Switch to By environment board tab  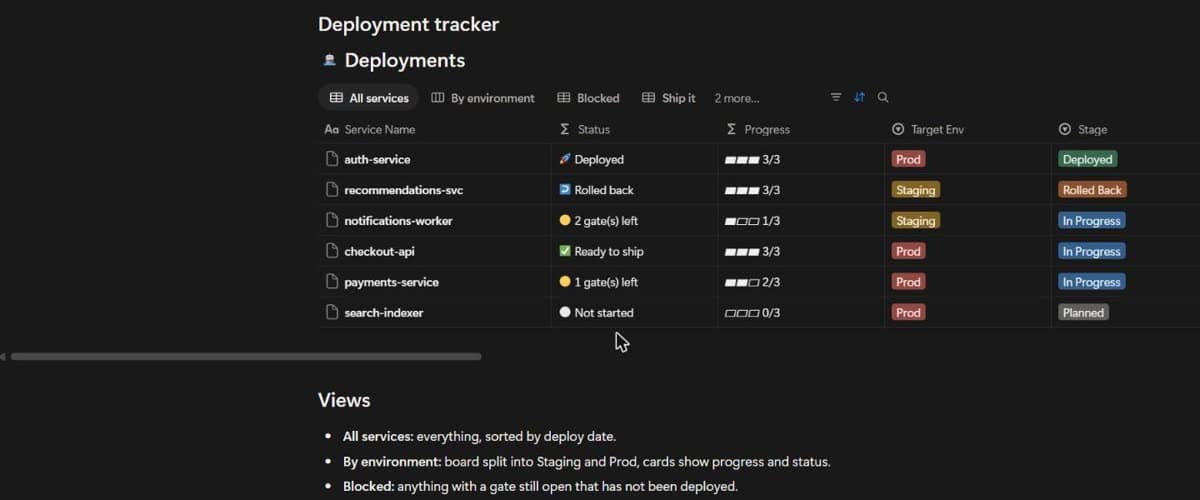click(x=483, y=98)
